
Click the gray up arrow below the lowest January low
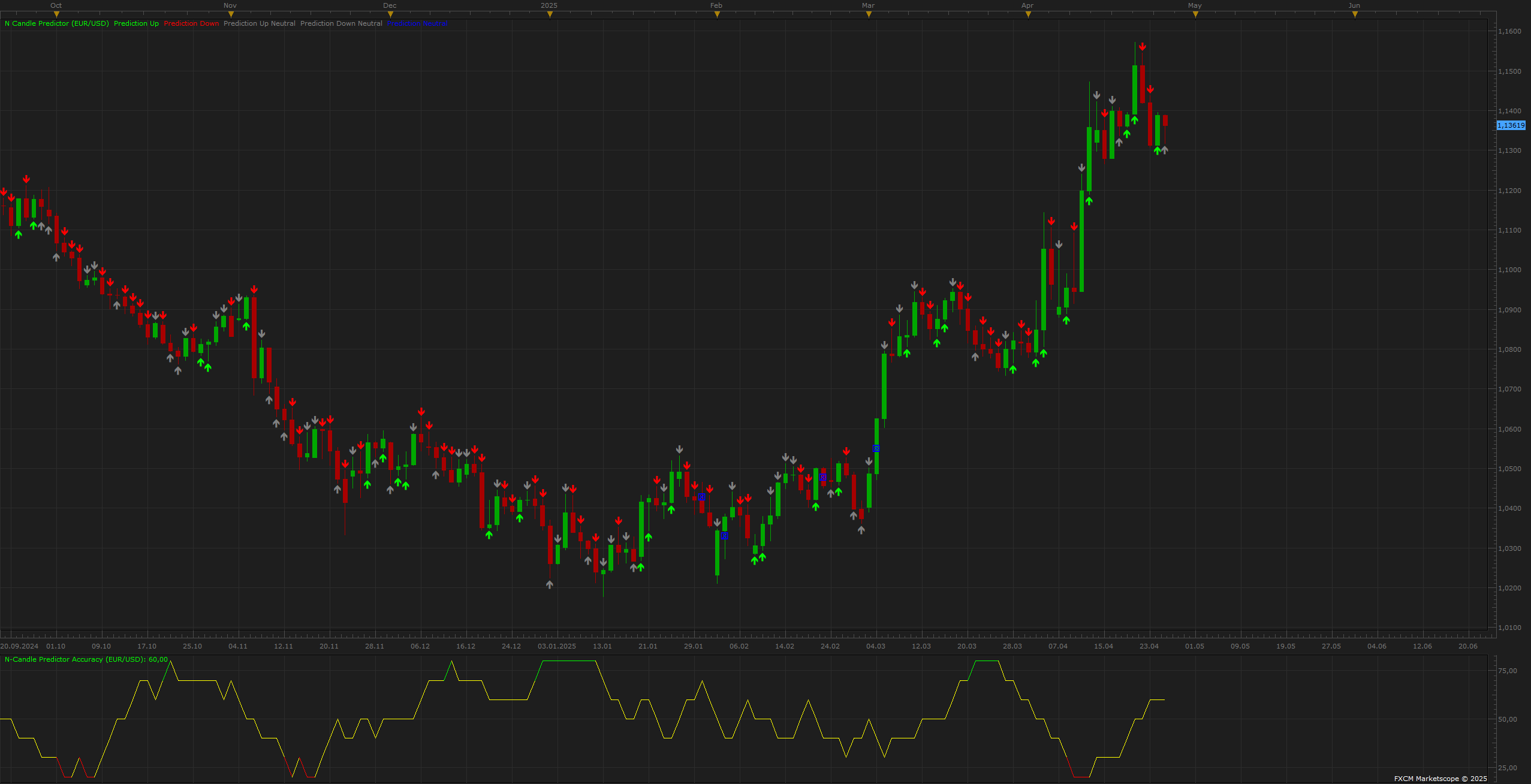coord(550,584)
